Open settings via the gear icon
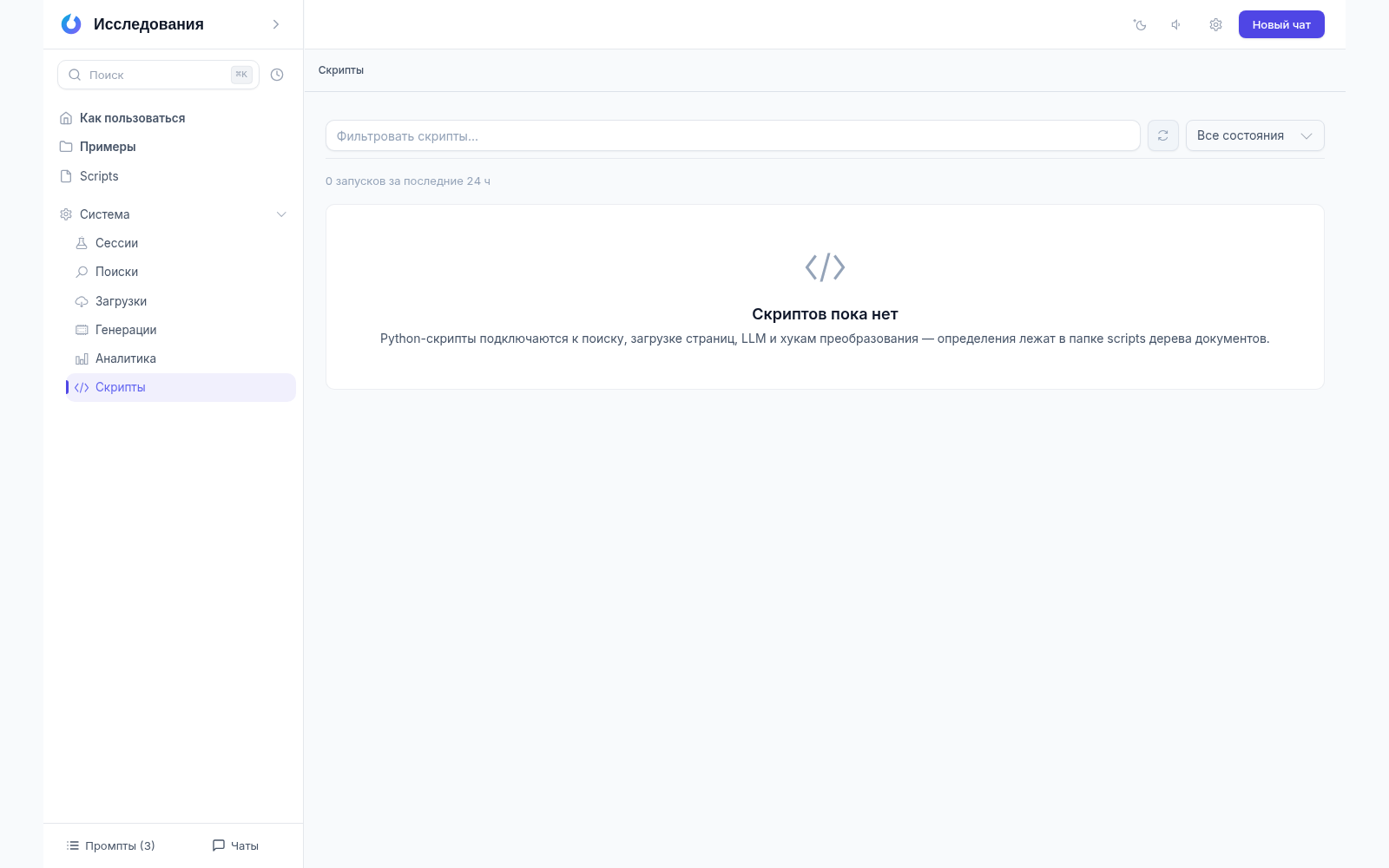This screenshot has width=1389, height=868. (1215, 25)
